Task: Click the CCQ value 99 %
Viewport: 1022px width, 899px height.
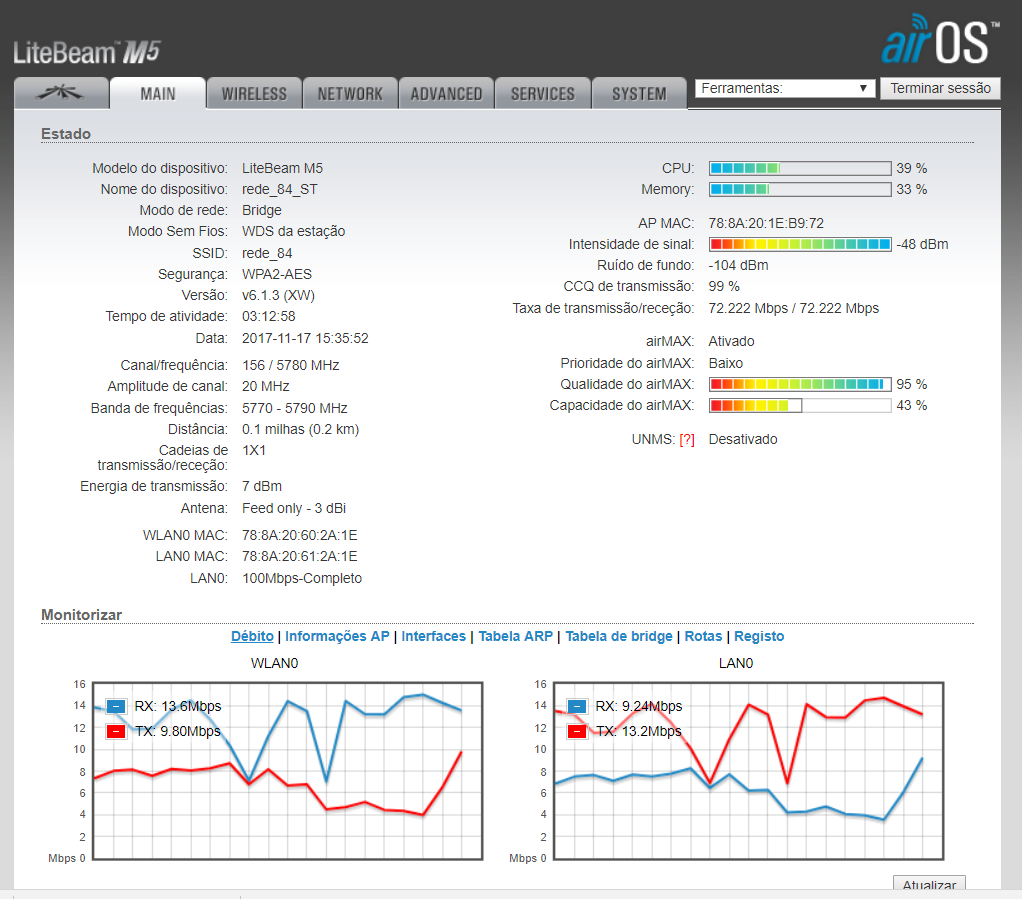Action: pyautogui.click(x=724, y=286)
